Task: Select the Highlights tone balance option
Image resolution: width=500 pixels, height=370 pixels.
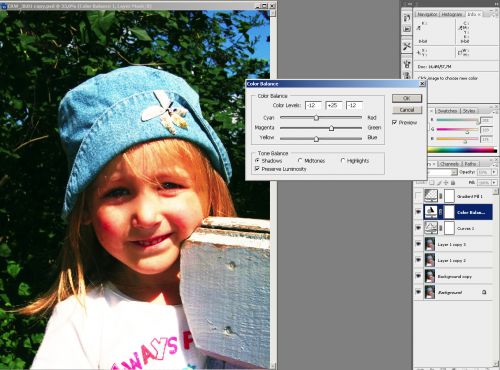Action: click(343, 161)
